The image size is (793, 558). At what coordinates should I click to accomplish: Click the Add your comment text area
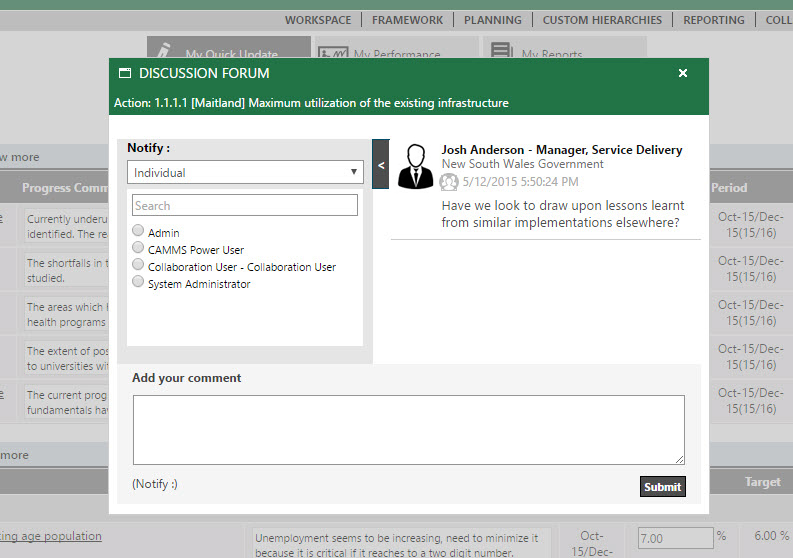click(409, 430)
